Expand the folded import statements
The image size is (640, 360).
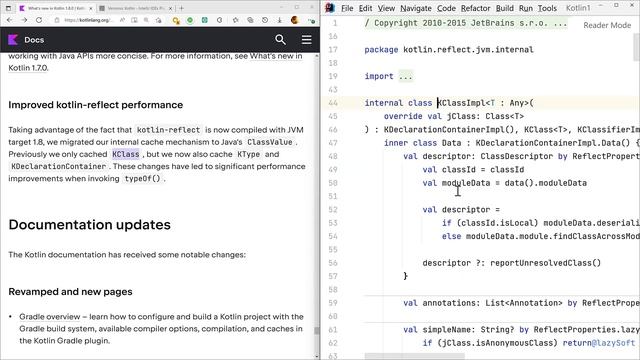click(405, 76)
